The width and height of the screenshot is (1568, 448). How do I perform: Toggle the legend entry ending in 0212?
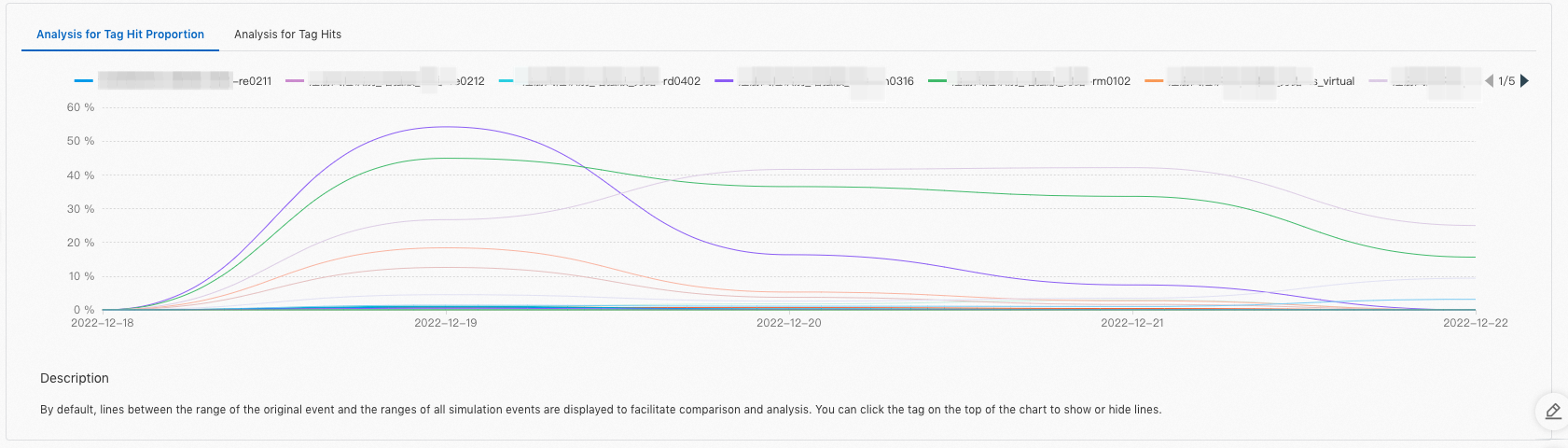[x=384, y=81]
